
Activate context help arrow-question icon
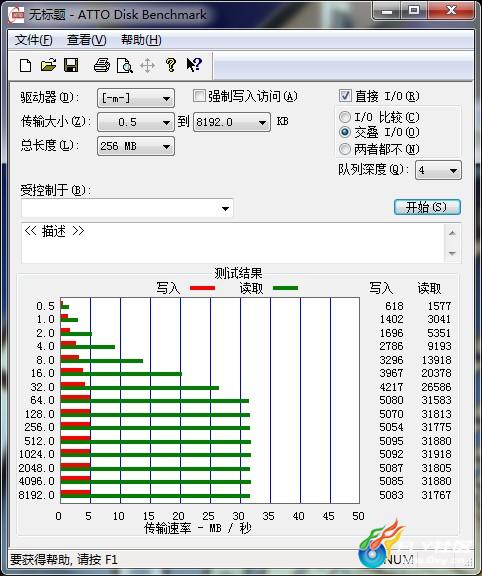click(194, 65)
